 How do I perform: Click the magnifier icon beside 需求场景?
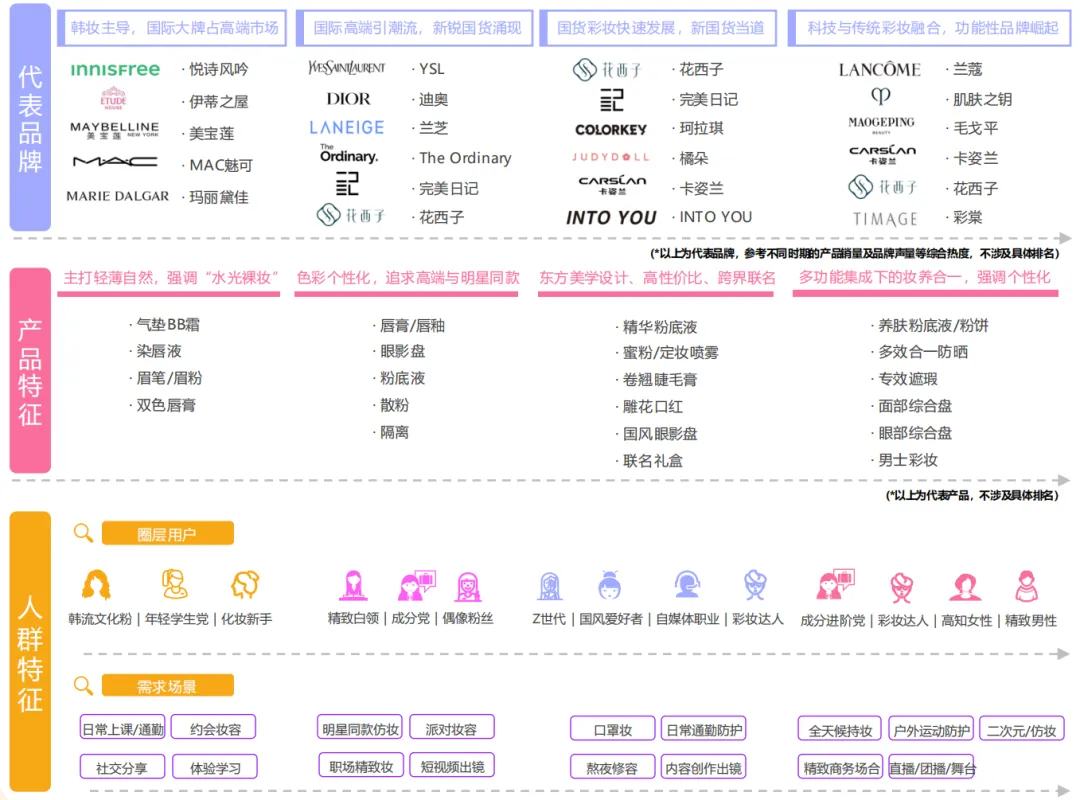pos(83,685)
